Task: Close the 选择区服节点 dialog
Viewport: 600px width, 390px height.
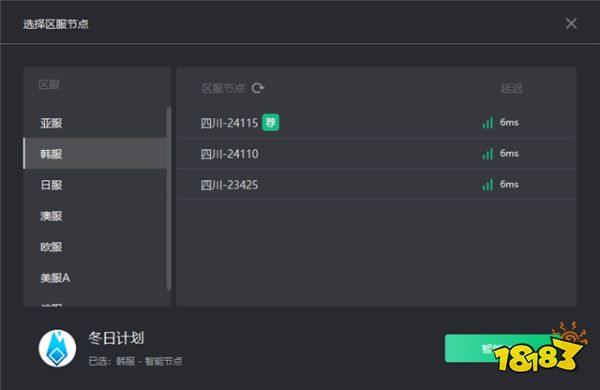Action: point(571,23)
